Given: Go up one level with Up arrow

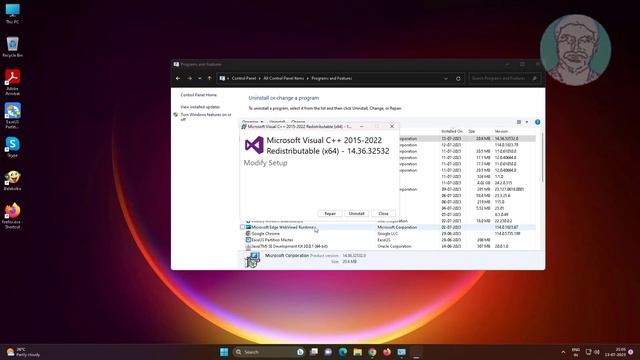Looking at the screenshot, I should [x=209, y=78].
